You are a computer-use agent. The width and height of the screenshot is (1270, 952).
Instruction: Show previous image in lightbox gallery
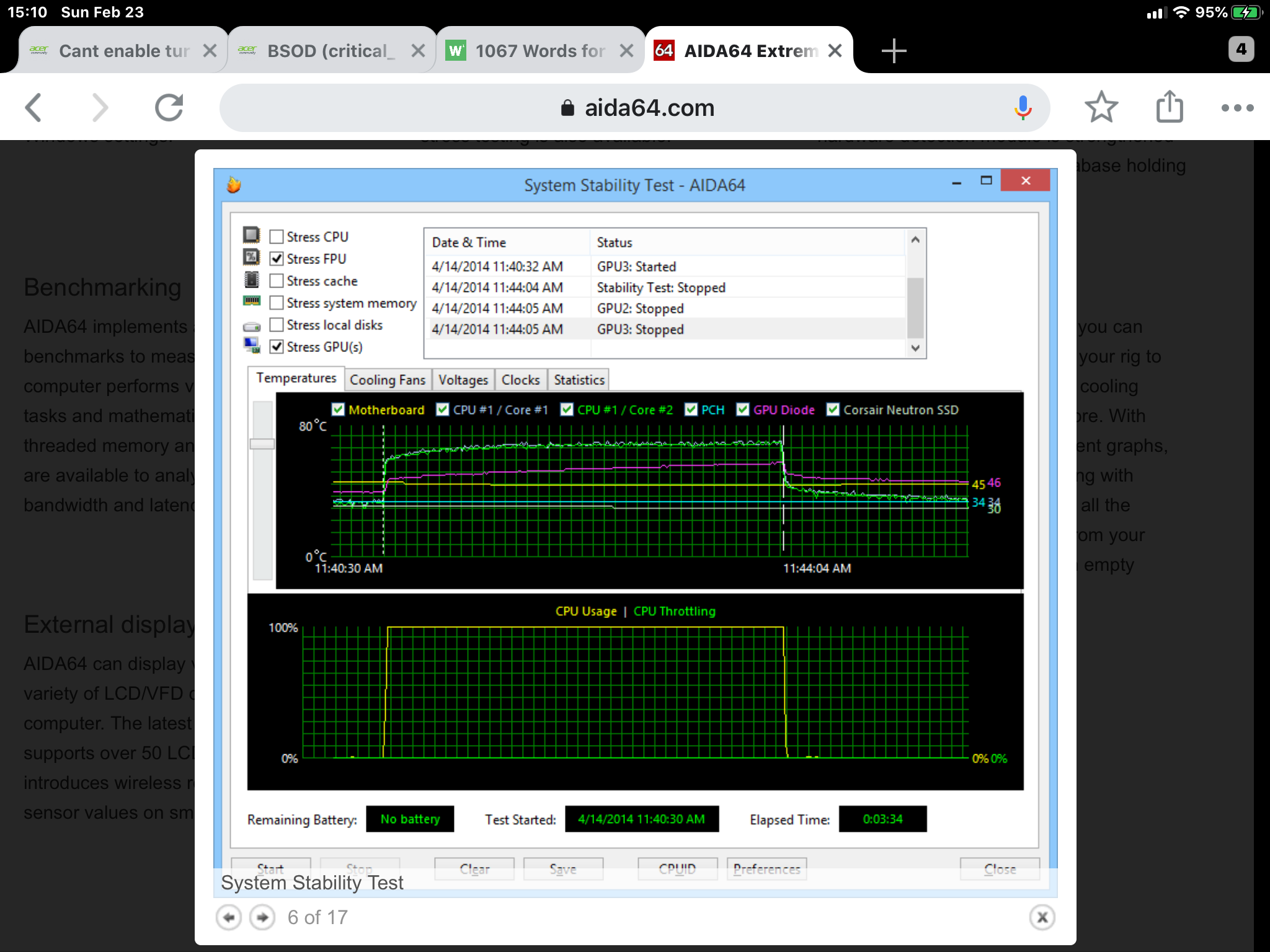click(229, 917)
